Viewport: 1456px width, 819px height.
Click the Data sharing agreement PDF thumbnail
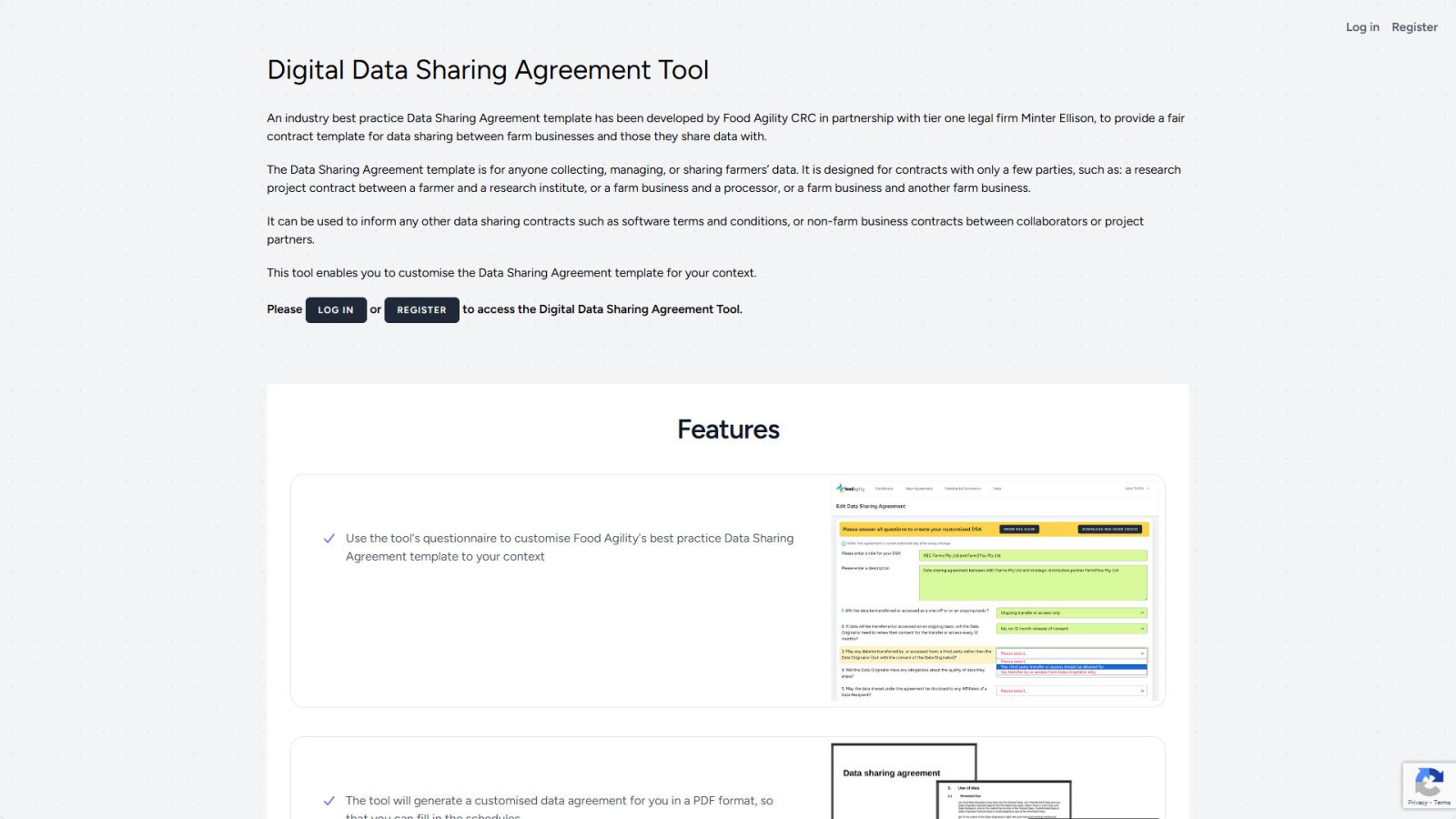995,781
